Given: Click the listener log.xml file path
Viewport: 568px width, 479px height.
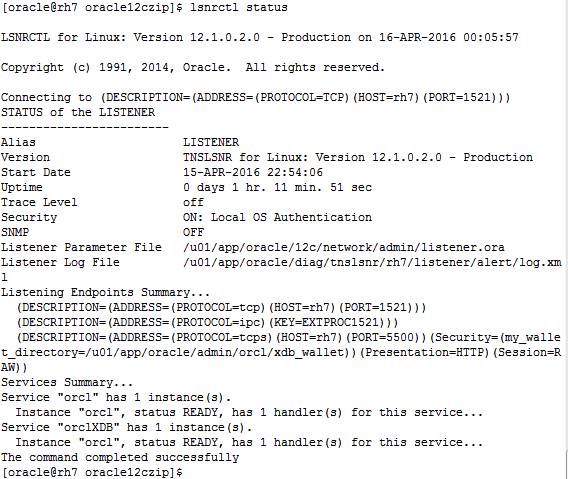Looking at the screenshot, I should tap(372, 263).
